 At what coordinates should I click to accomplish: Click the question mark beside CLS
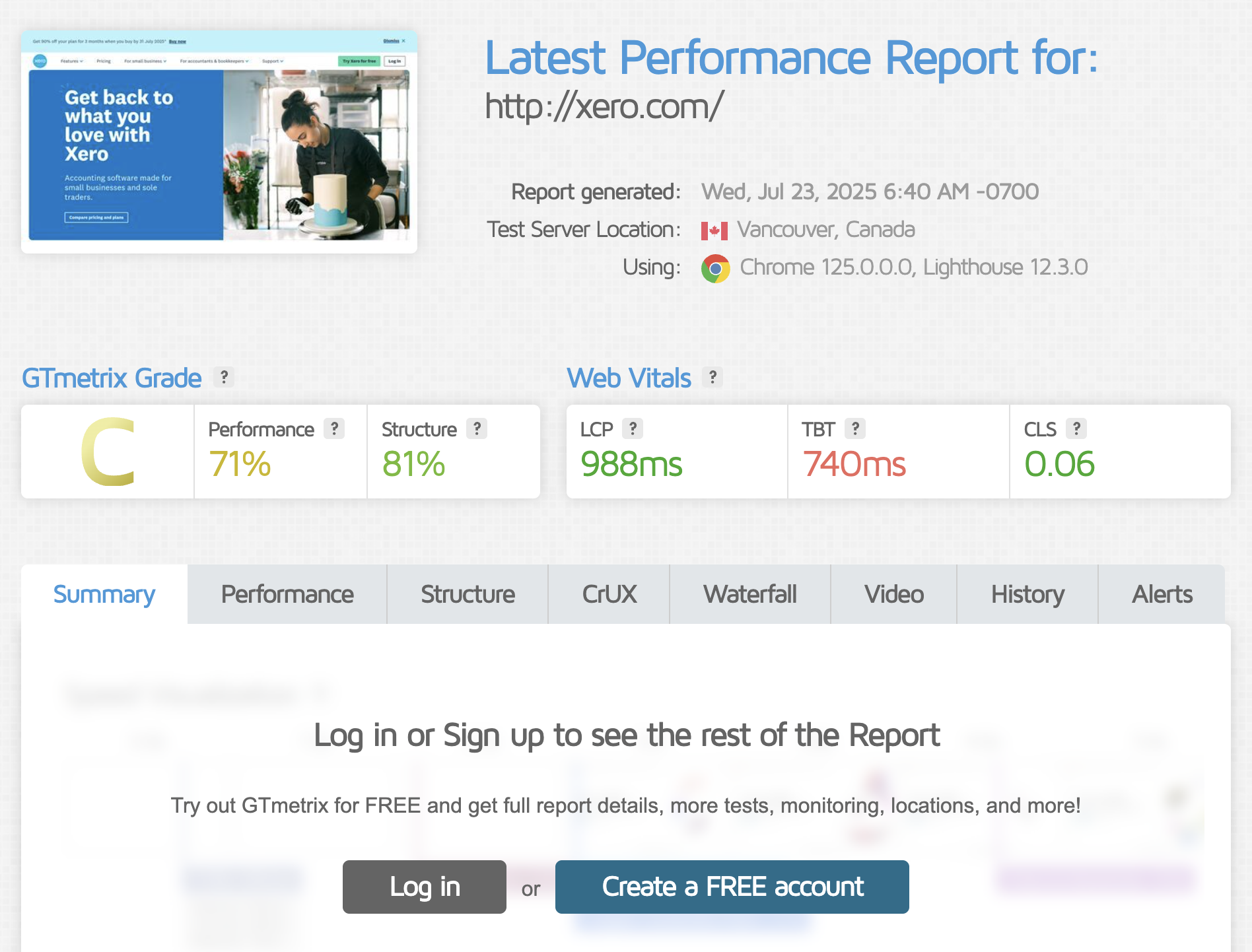(x=1076, y=428)
